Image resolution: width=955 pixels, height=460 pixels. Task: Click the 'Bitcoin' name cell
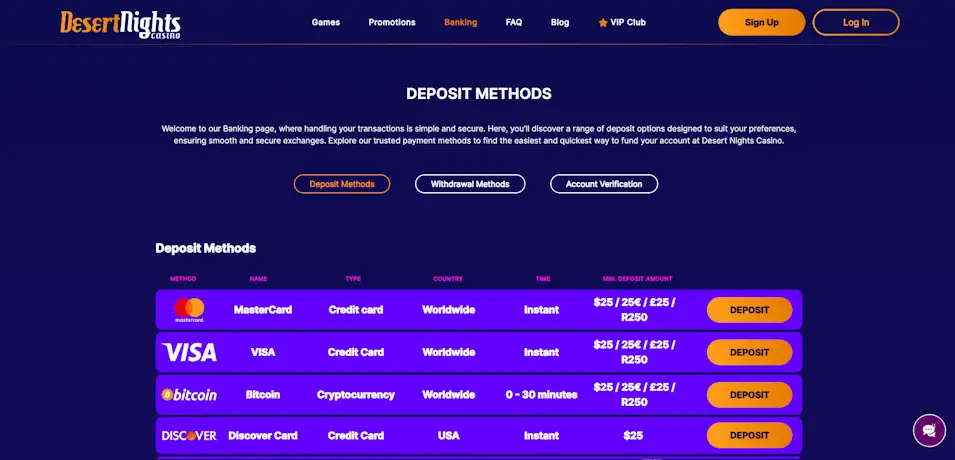click(263, 395)
